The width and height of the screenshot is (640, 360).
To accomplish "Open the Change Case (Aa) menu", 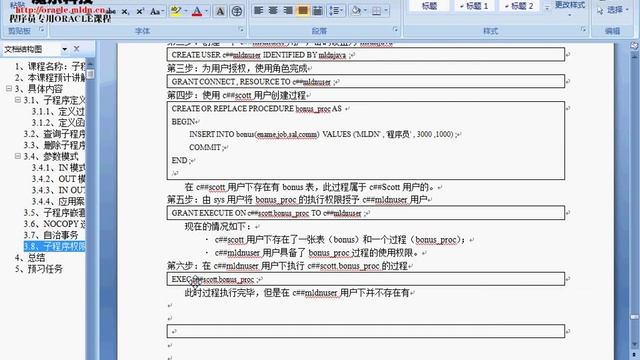I will [157, 11].
